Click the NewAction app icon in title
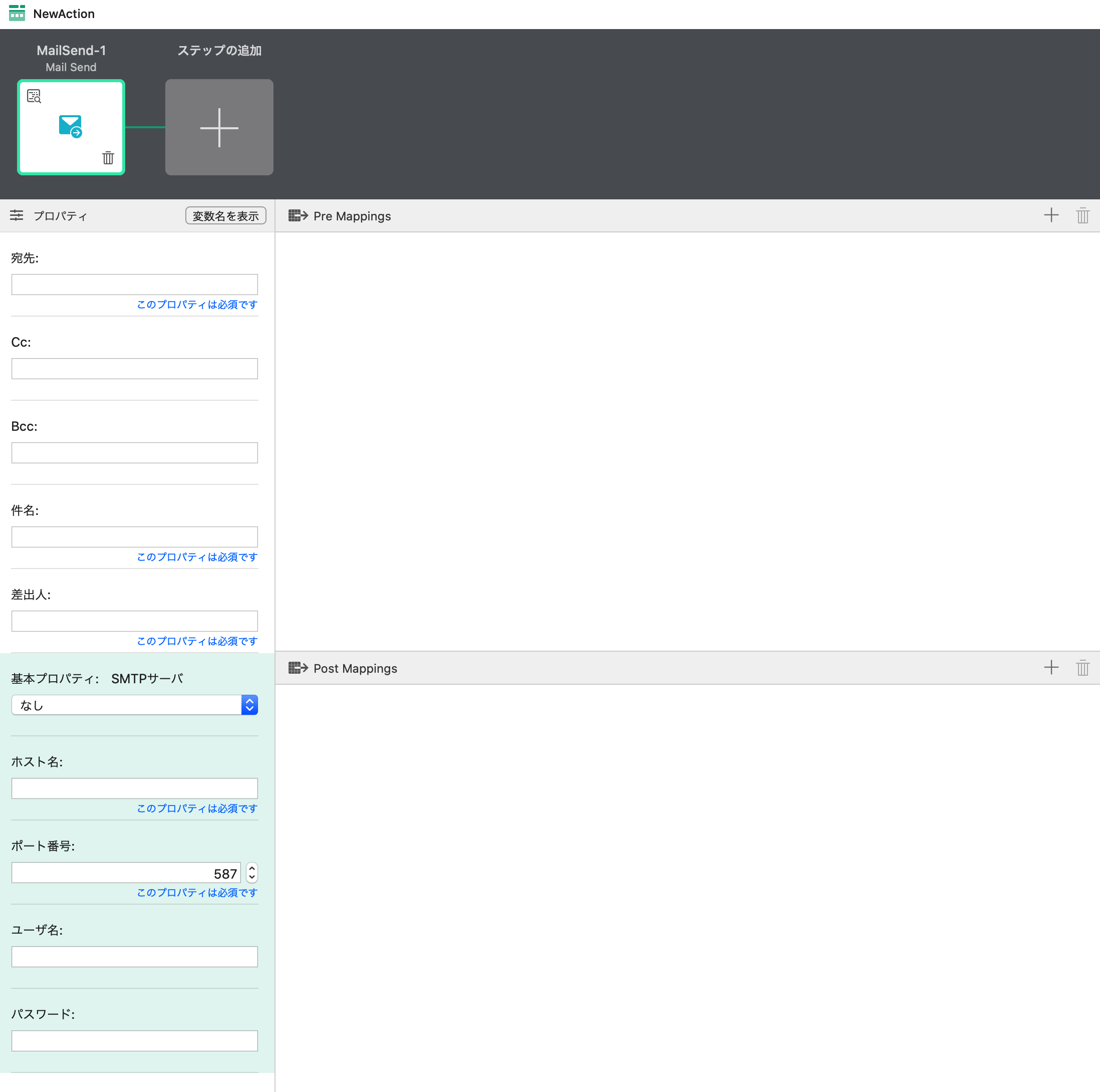The width and height of the screenshot is (1100, 1092). (17, 14)
